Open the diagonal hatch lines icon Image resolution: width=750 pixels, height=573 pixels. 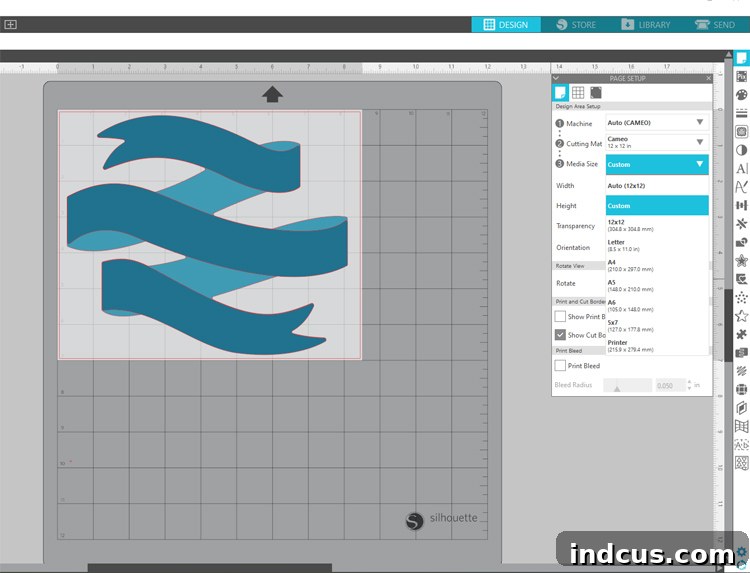741,371
